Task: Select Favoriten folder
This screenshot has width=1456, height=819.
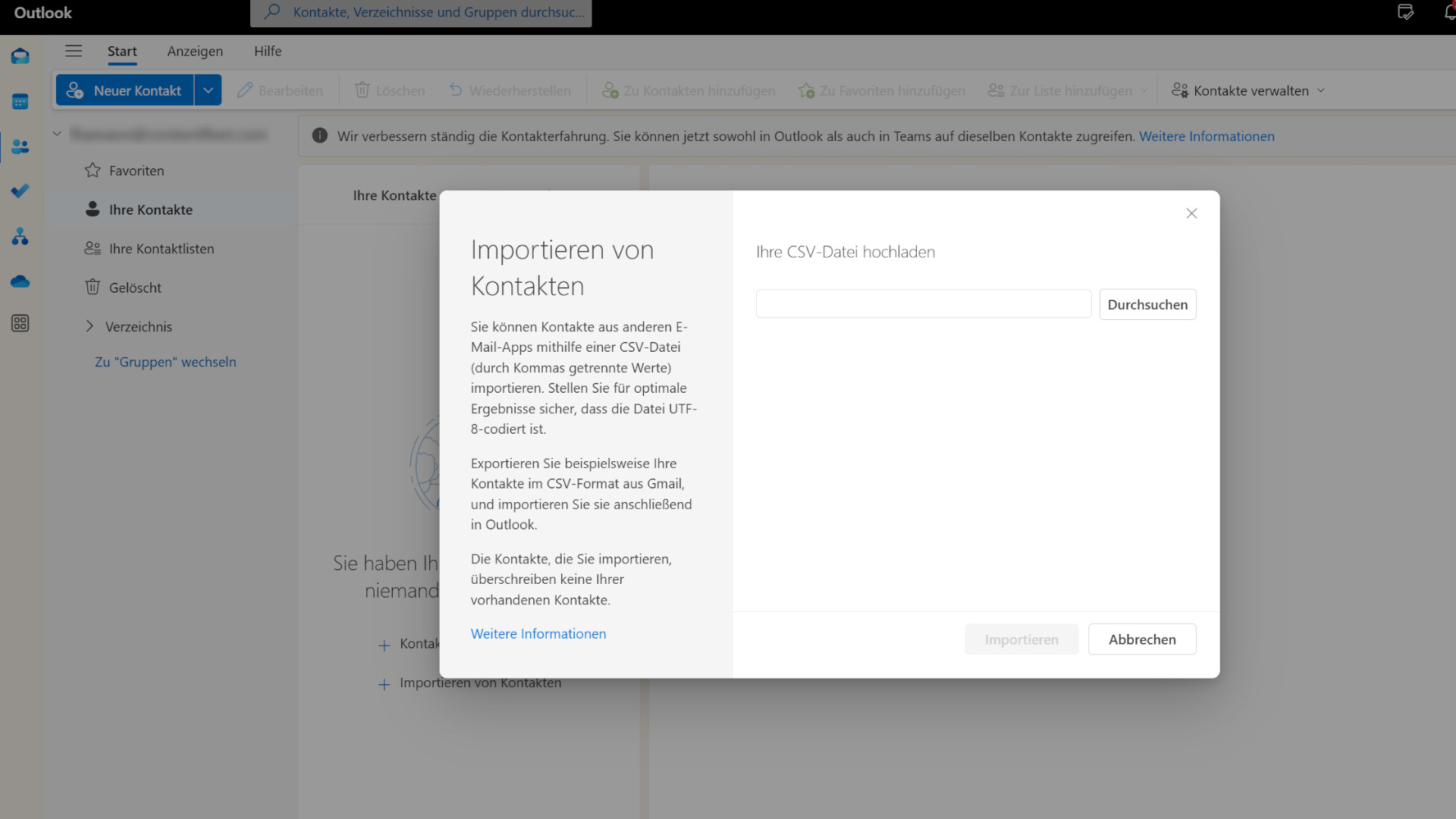Action: [171, 171]
